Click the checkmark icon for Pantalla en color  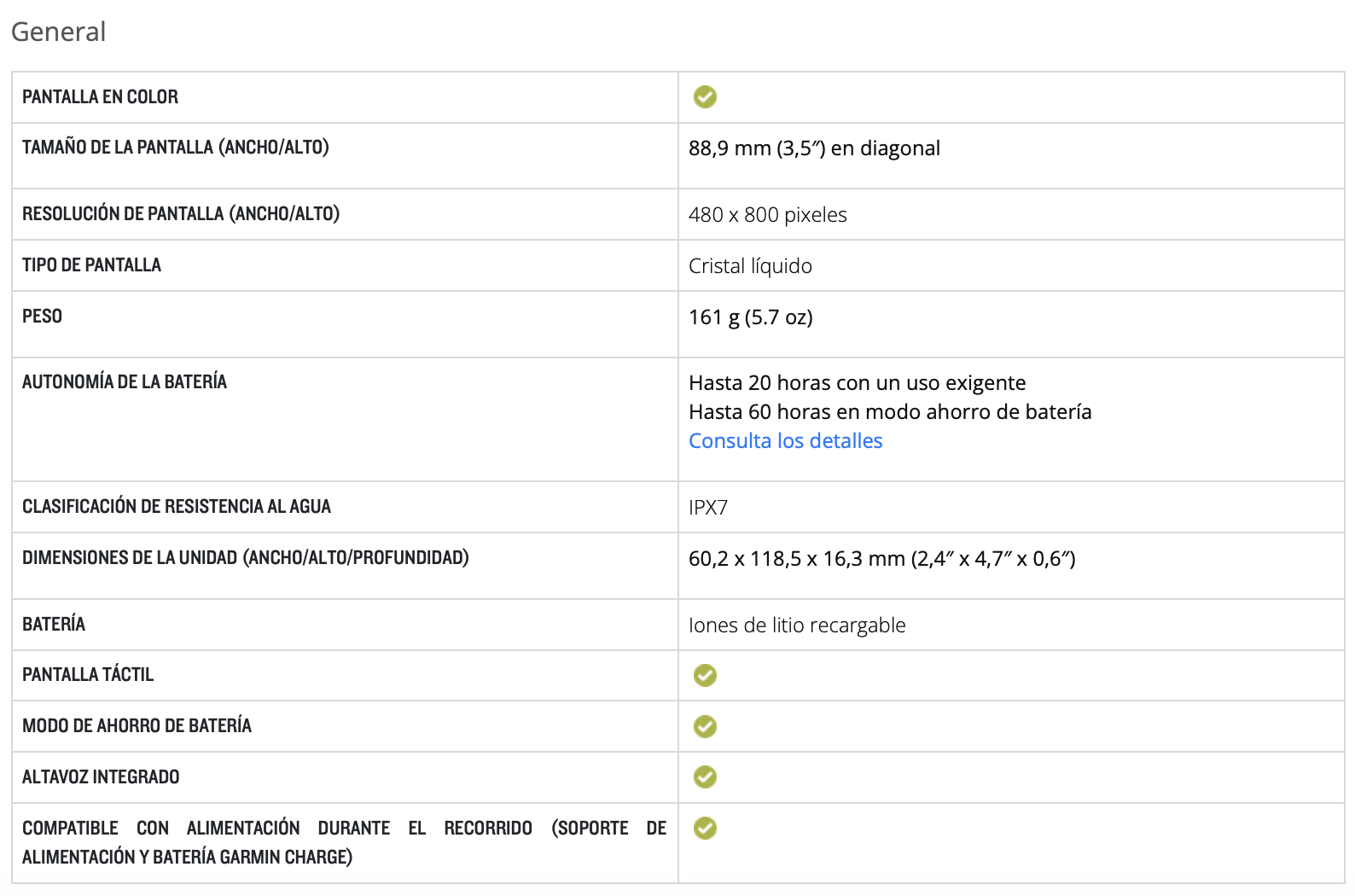click(705, 97)
